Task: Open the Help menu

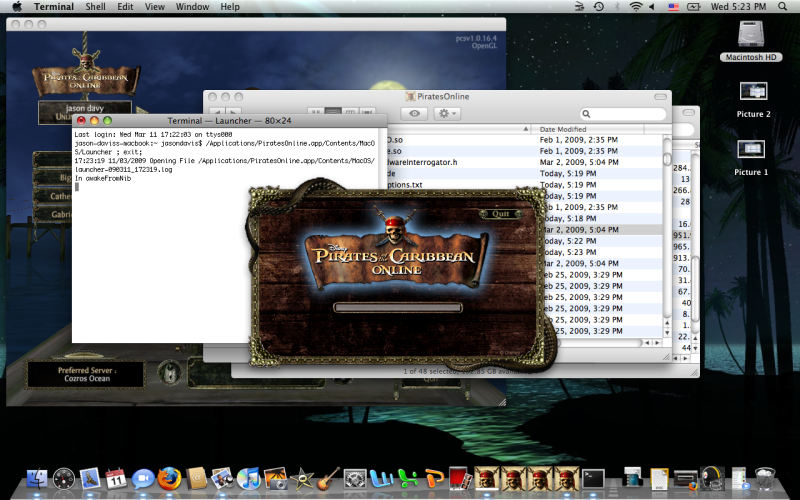Action: (230, 7)
